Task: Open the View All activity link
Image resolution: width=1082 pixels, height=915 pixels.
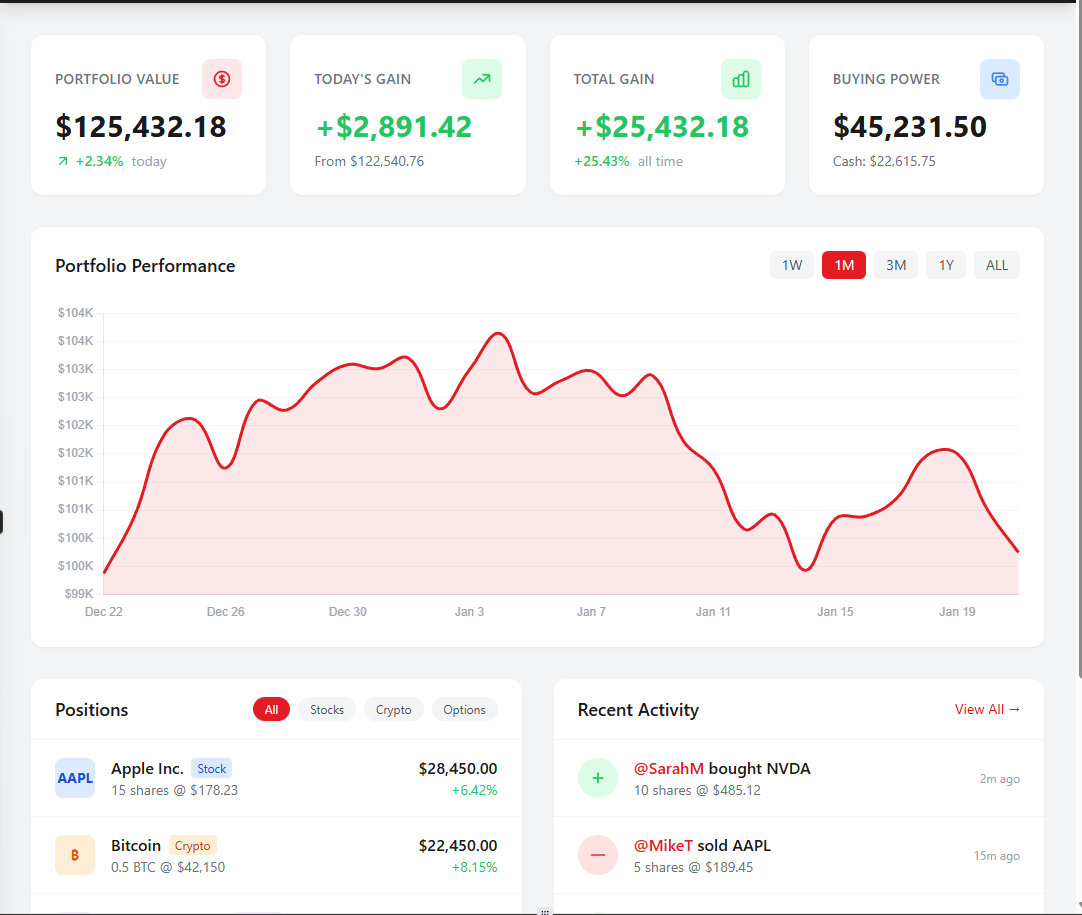Action: 987,709
